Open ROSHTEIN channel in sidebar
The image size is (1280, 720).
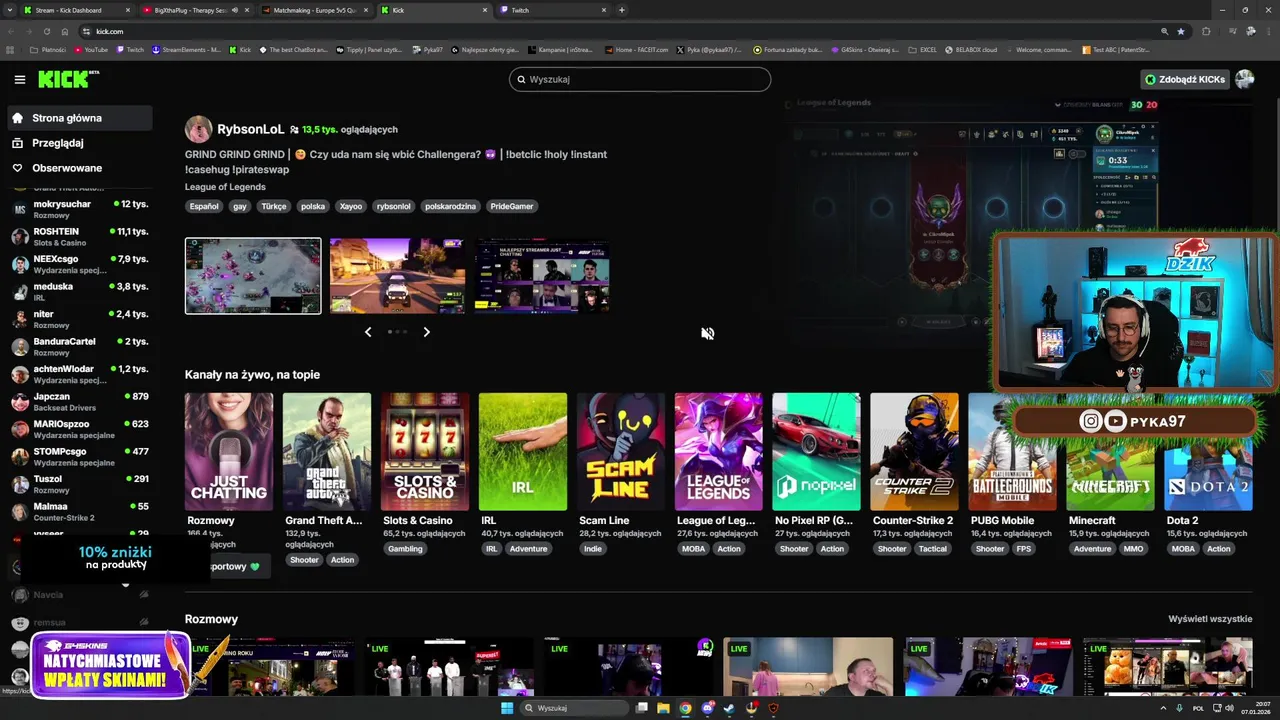coord(78,236)
